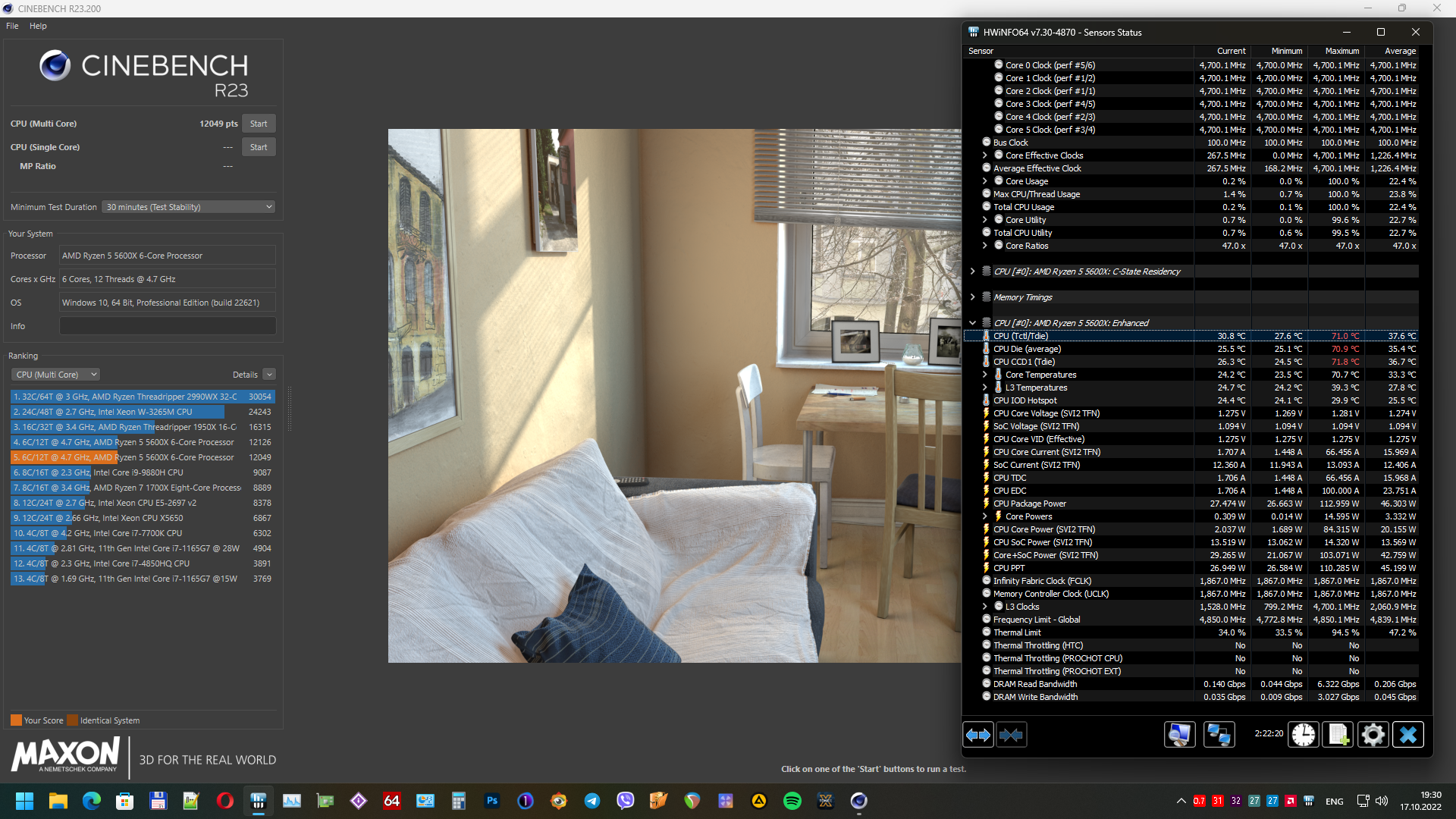The height and width of the screenshot is (819, 1456).
Task: Start the CPU Multi Core test
Action: point(259,124)
